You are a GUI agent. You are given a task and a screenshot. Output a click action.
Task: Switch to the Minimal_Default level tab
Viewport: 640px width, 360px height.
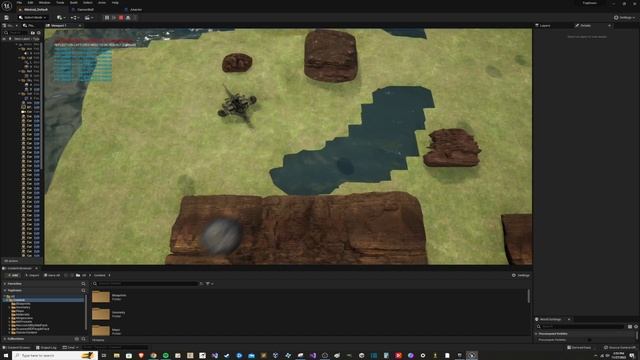(x=36, y=9)
